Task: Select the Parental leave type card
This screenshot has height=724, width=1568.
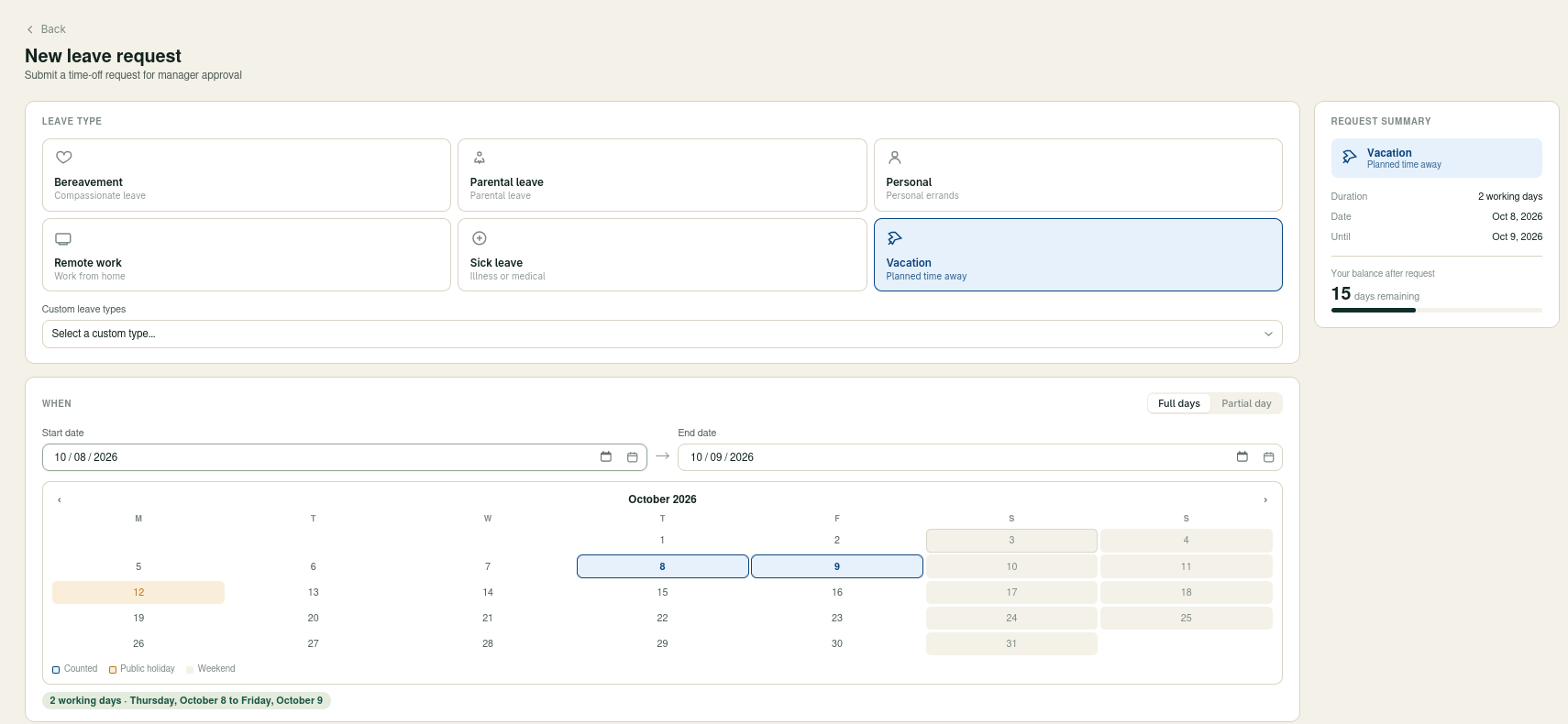Action: [662, 175]
